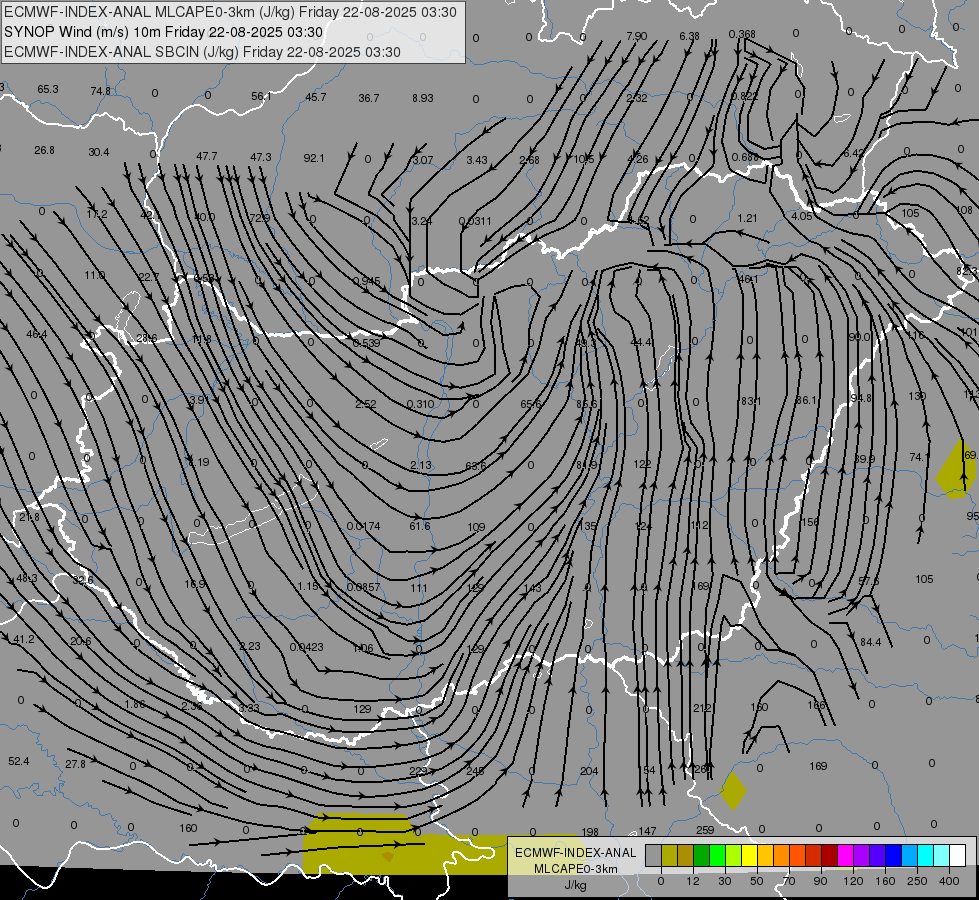The height and width of the screenshot is (900, 979).
Task: Click the 'J/kg' unit label in legend
Action: click(575, 885)
